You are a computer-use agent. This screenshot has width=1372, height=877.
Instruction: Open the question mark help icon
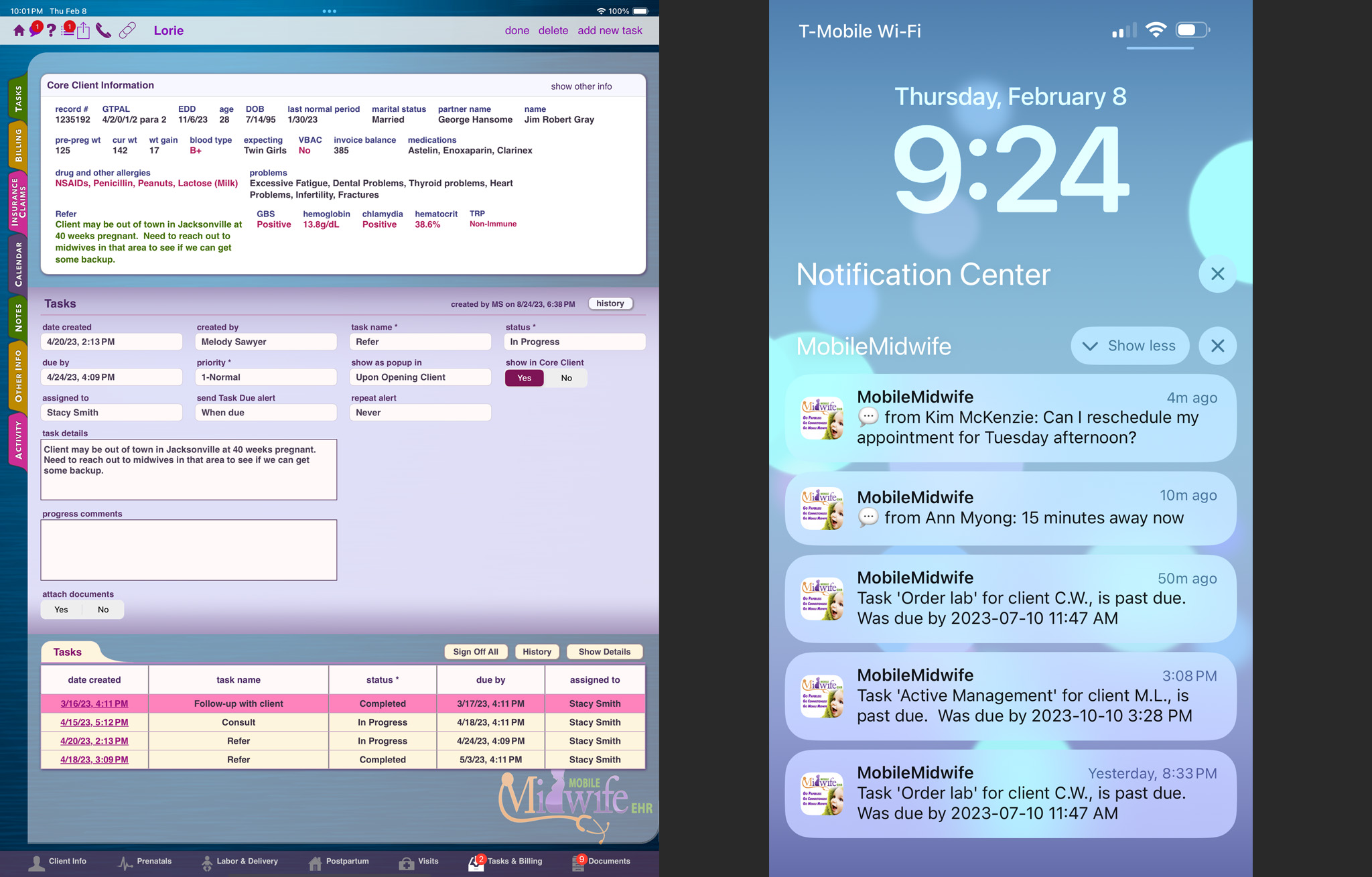[51, 31]
